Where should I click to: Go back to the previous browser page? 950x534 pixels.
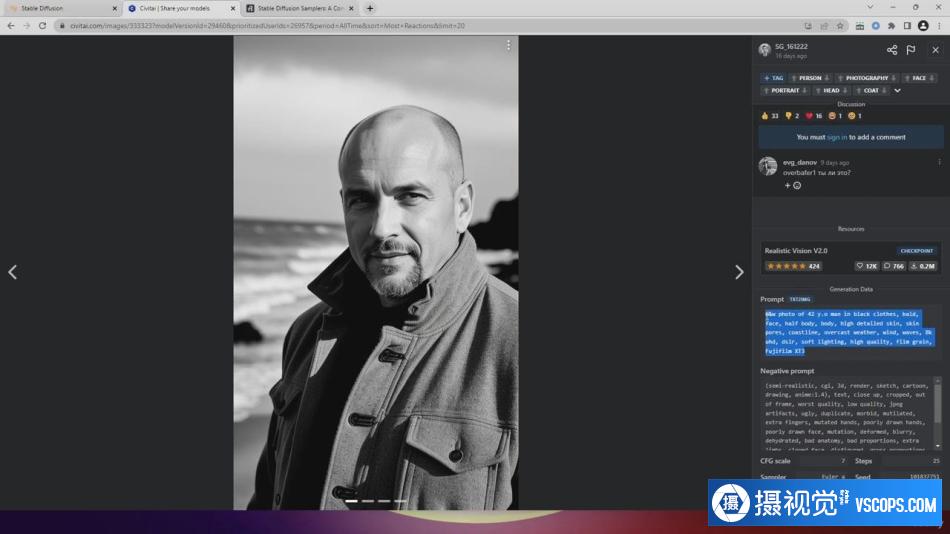pyautogui.click(x=11, y=25)
